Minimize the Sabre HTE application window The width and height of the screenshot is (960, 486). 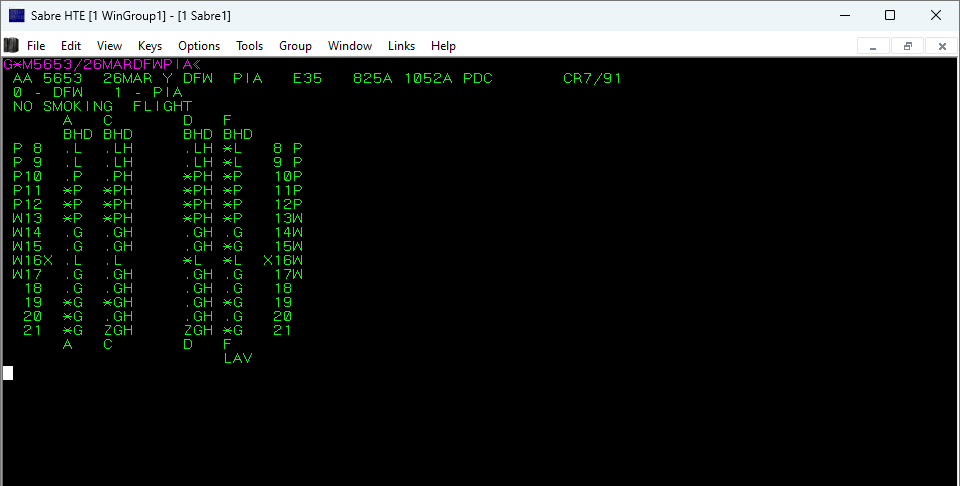843,15
